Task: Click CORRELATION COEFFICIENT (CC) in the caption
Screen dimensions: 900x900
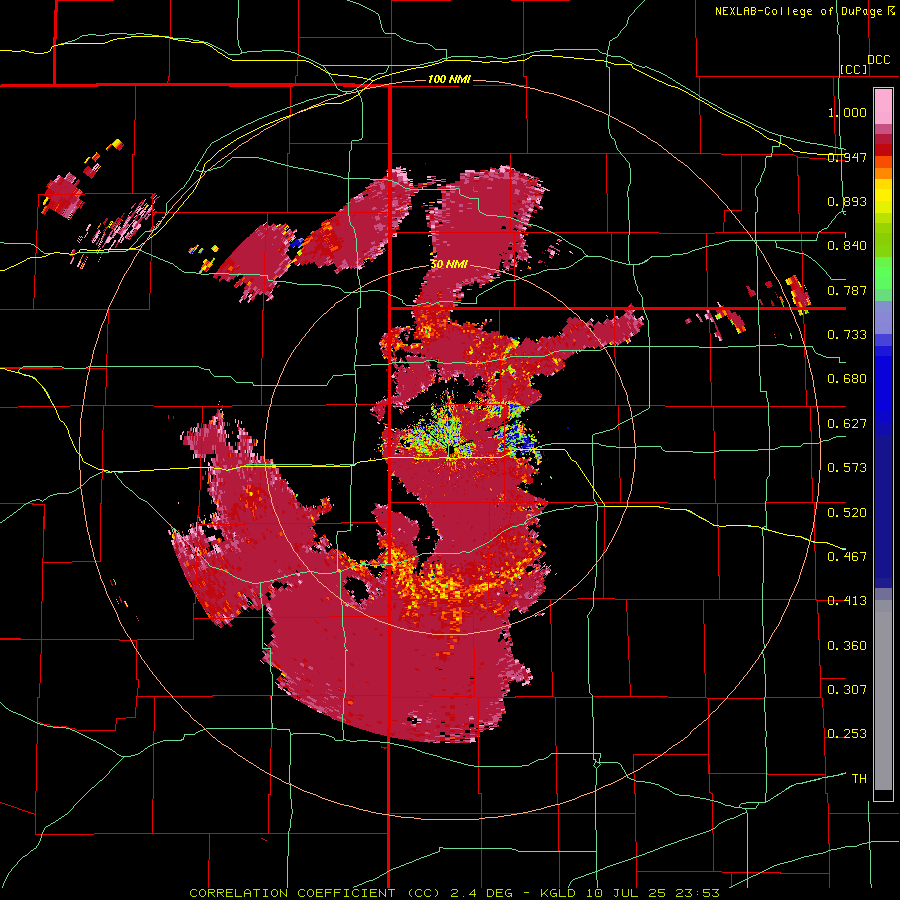Action: click(315, 893)
